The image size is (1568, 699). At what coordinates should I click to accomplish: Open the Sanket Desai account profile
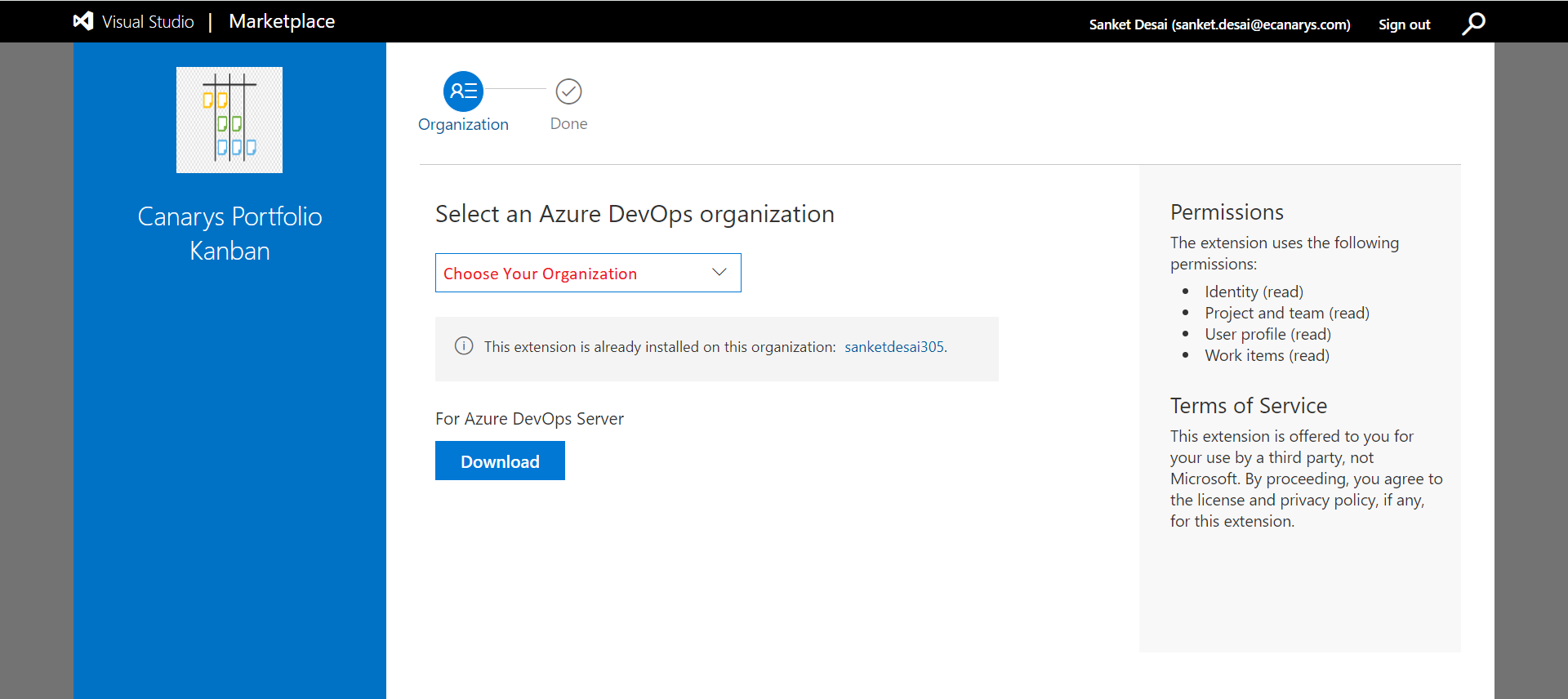pyautogui.click(x=1219, y=24)
